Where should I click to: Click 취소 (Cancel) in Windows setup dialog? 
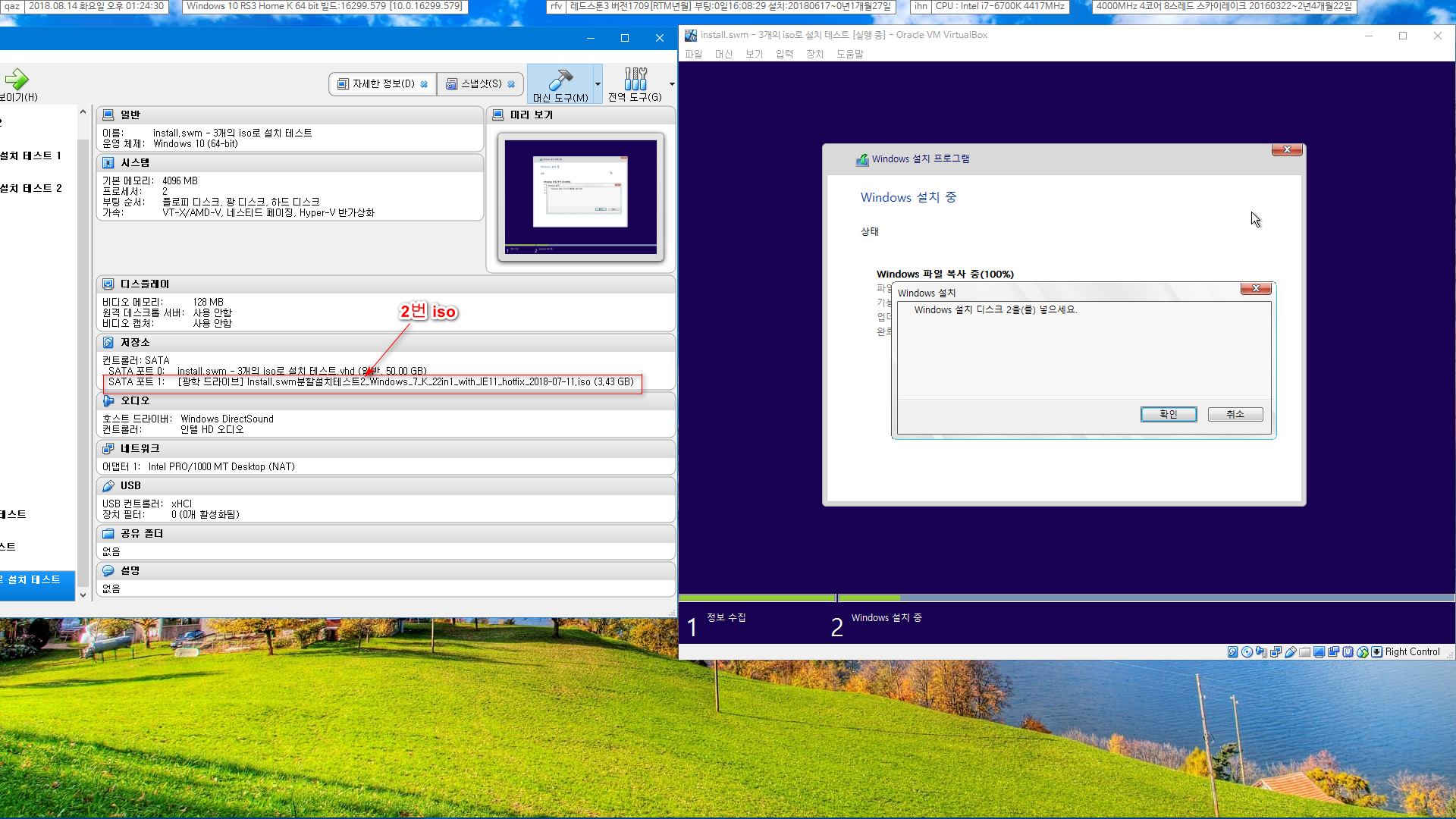[x=1235, y=414]
